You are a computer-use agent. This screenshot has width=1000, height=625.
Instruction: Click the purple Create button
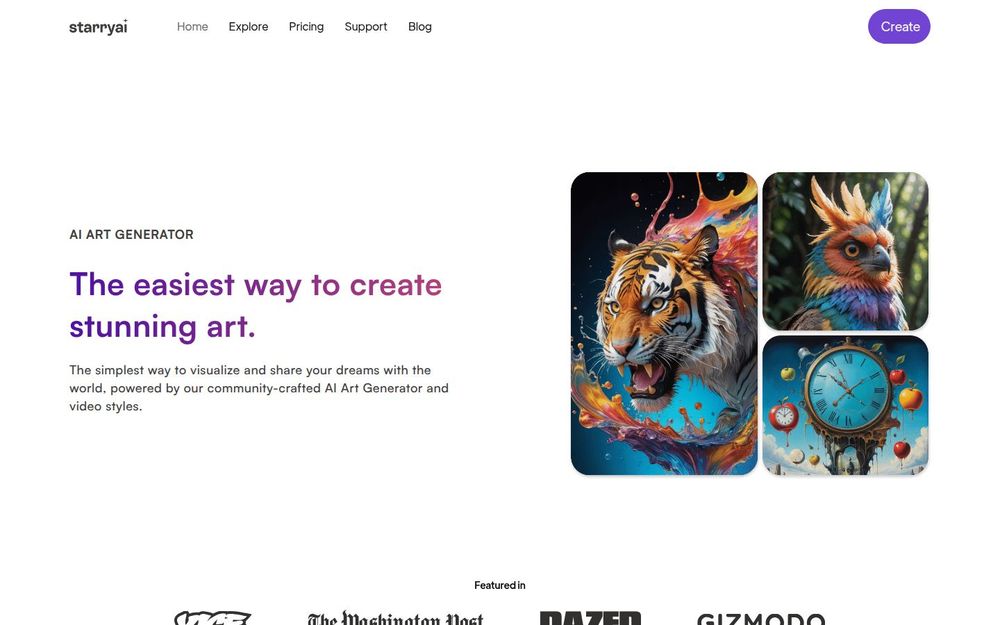899,27
